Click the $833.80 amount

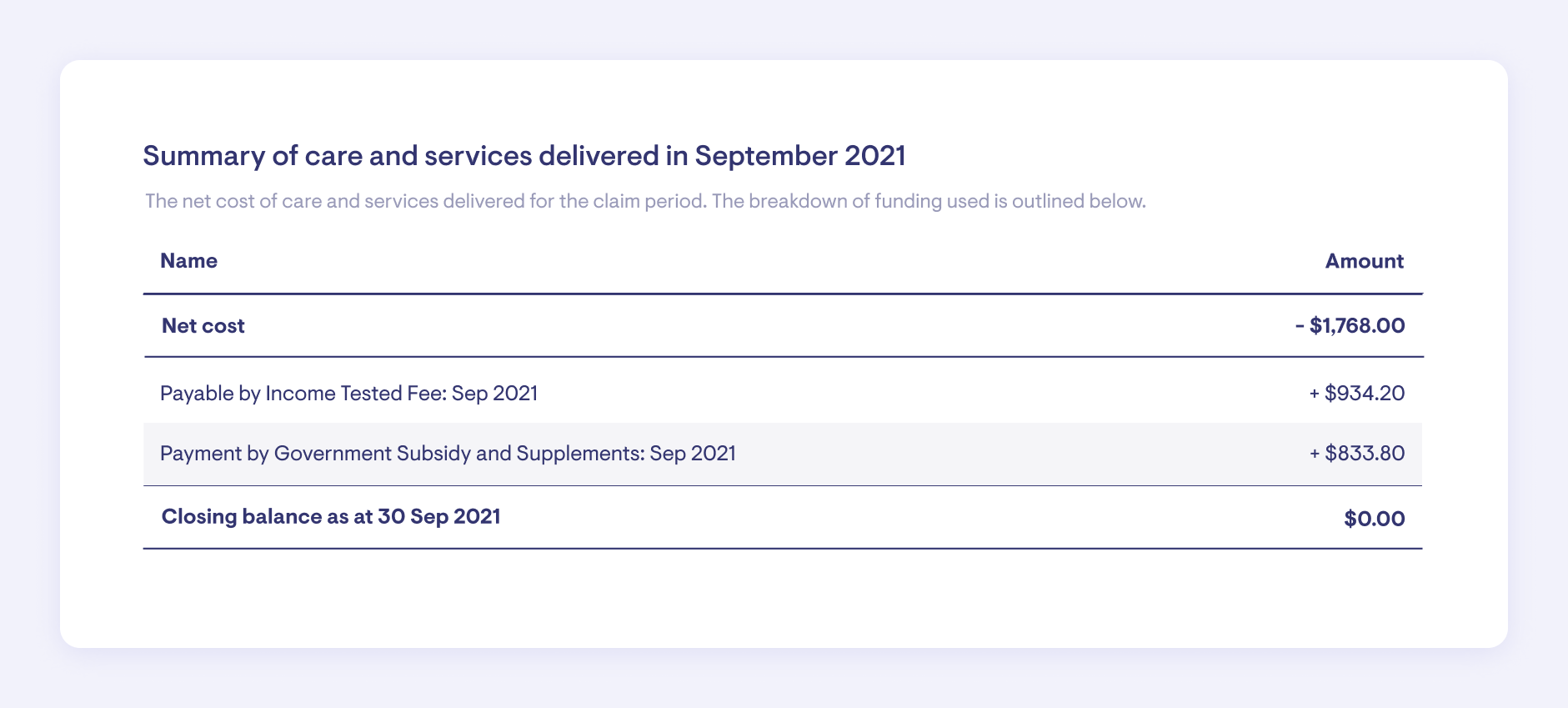1365,454
